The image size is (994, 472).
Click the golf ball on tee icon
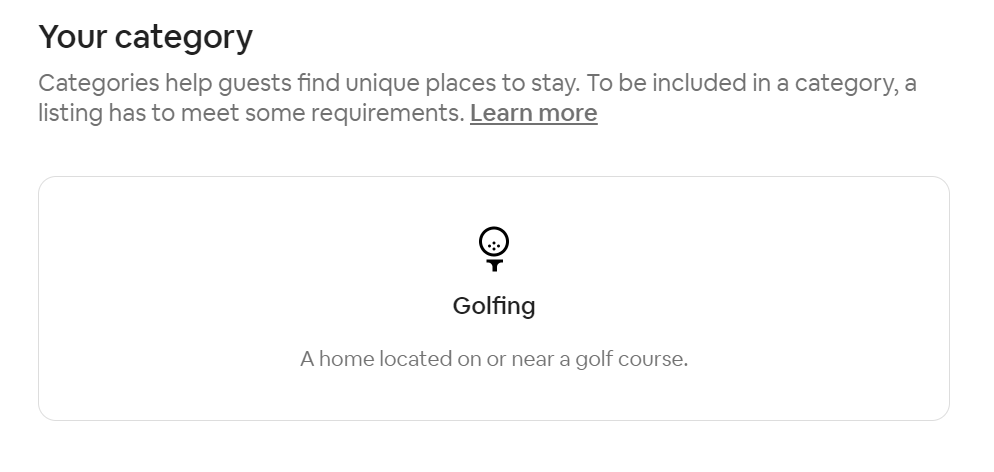point(494,249)
